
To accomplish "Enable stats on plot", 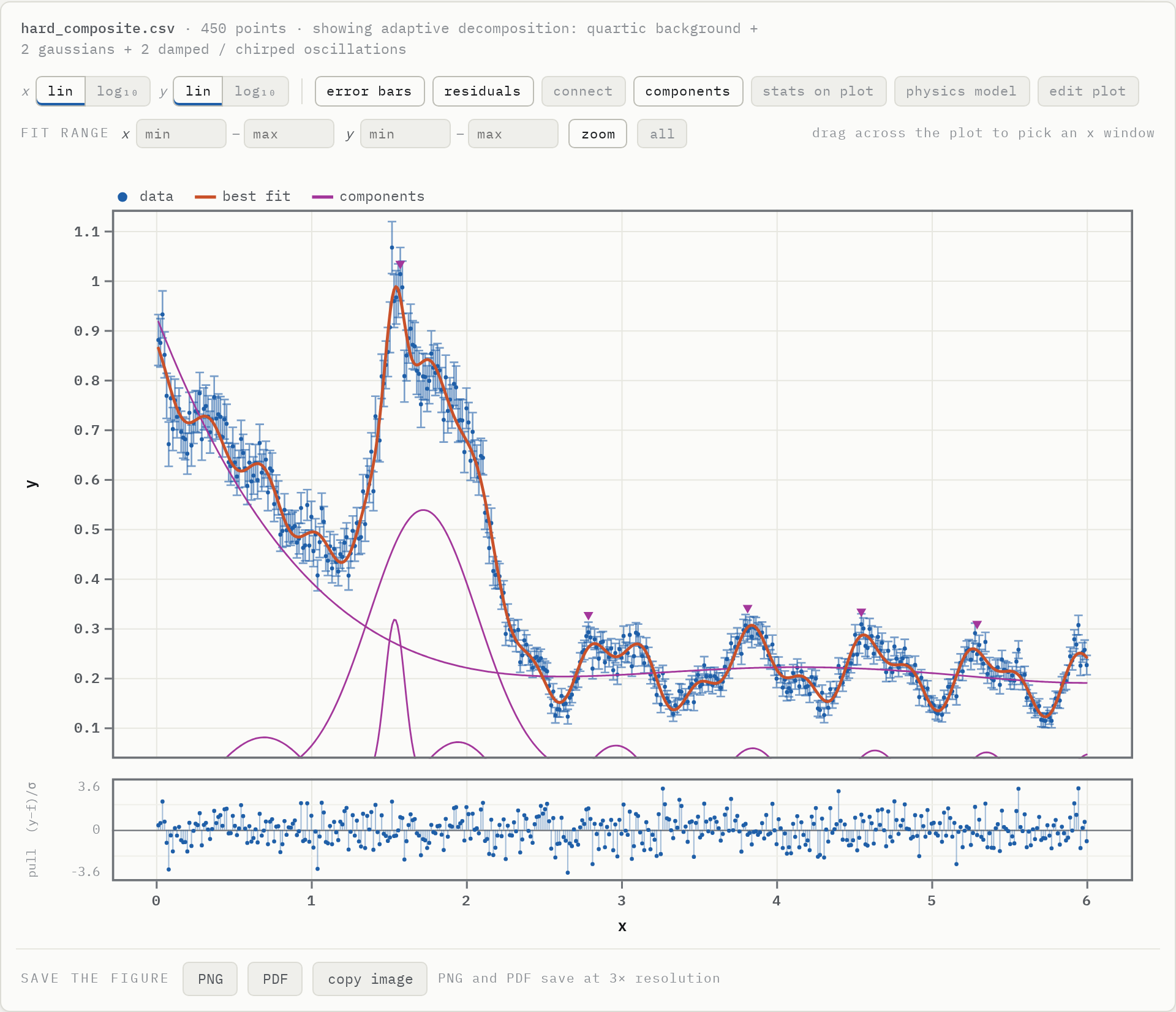I will coord(818,91).
